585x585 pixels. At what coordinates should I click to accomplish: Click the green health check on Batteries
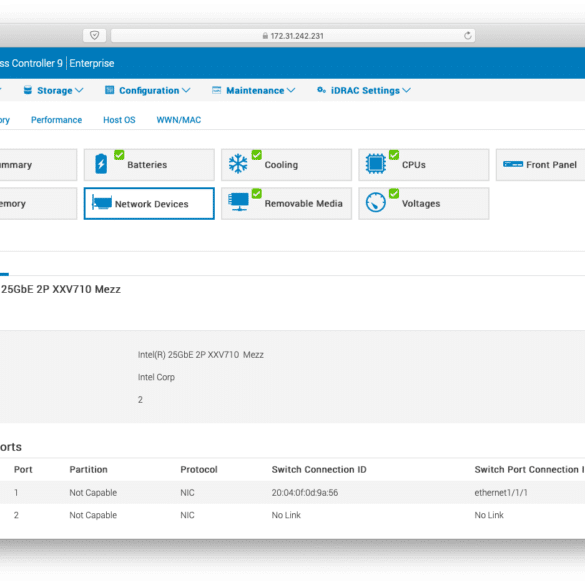pos(119,154)
